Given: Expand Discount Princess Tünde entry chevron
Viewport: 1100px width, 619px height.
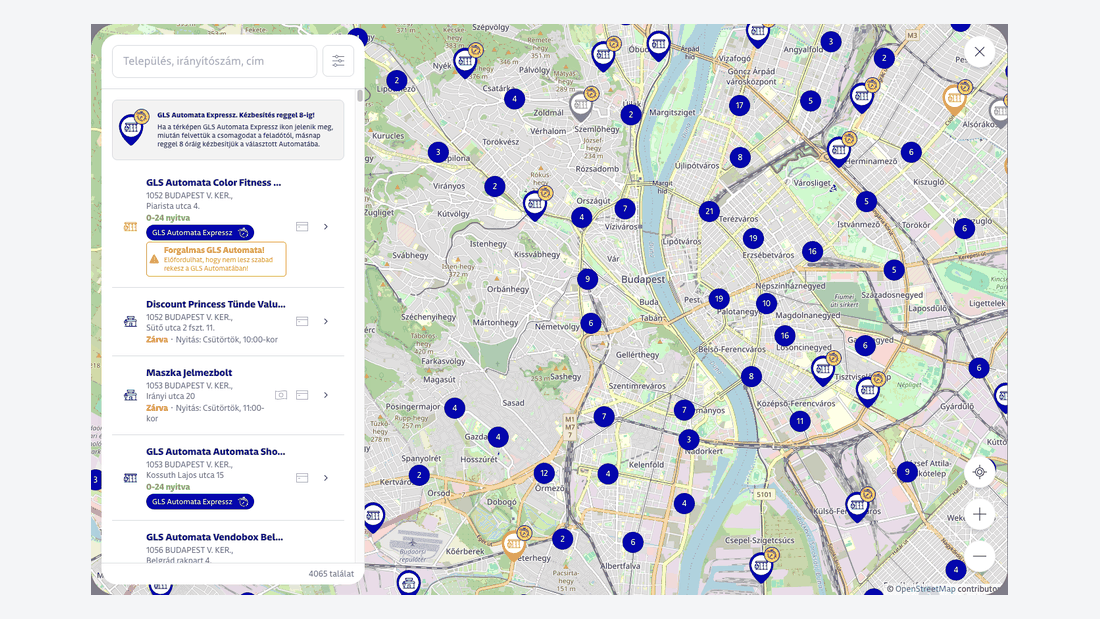Looking at the screenshot, I should (x=326, y=321).
